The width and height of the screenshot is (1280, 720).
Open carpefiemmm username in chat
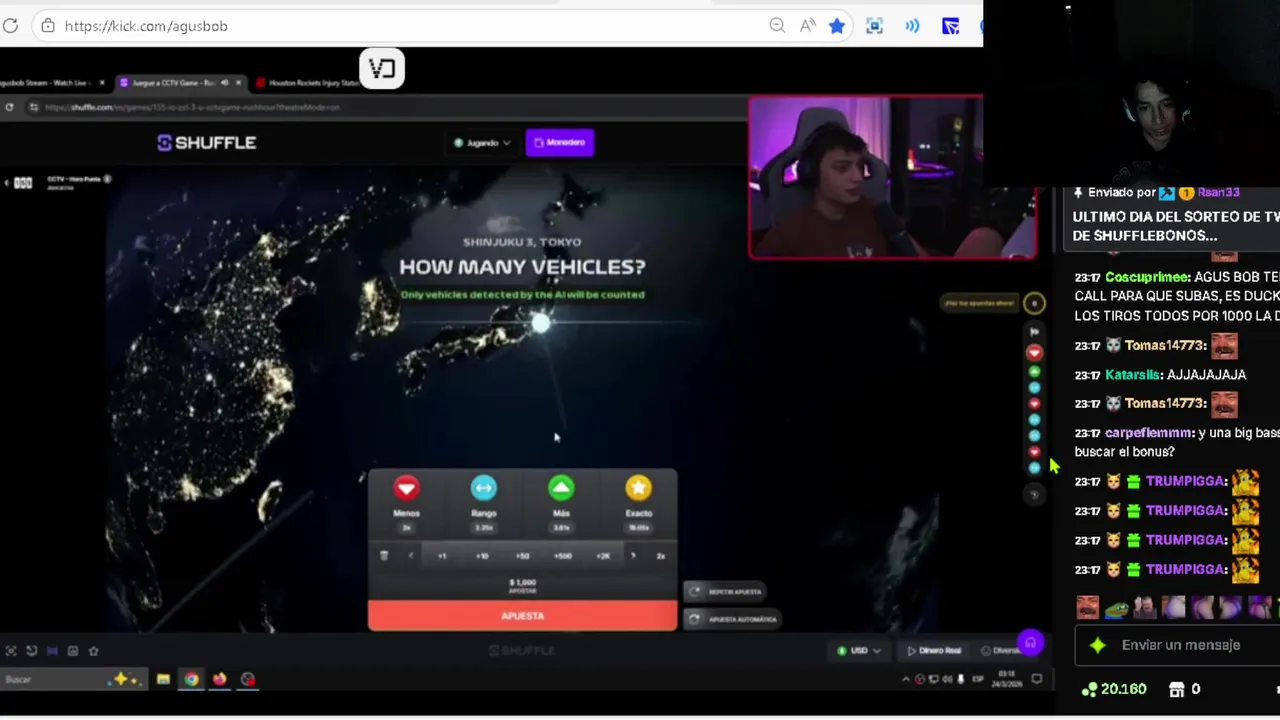click(x=1149, y=433)
